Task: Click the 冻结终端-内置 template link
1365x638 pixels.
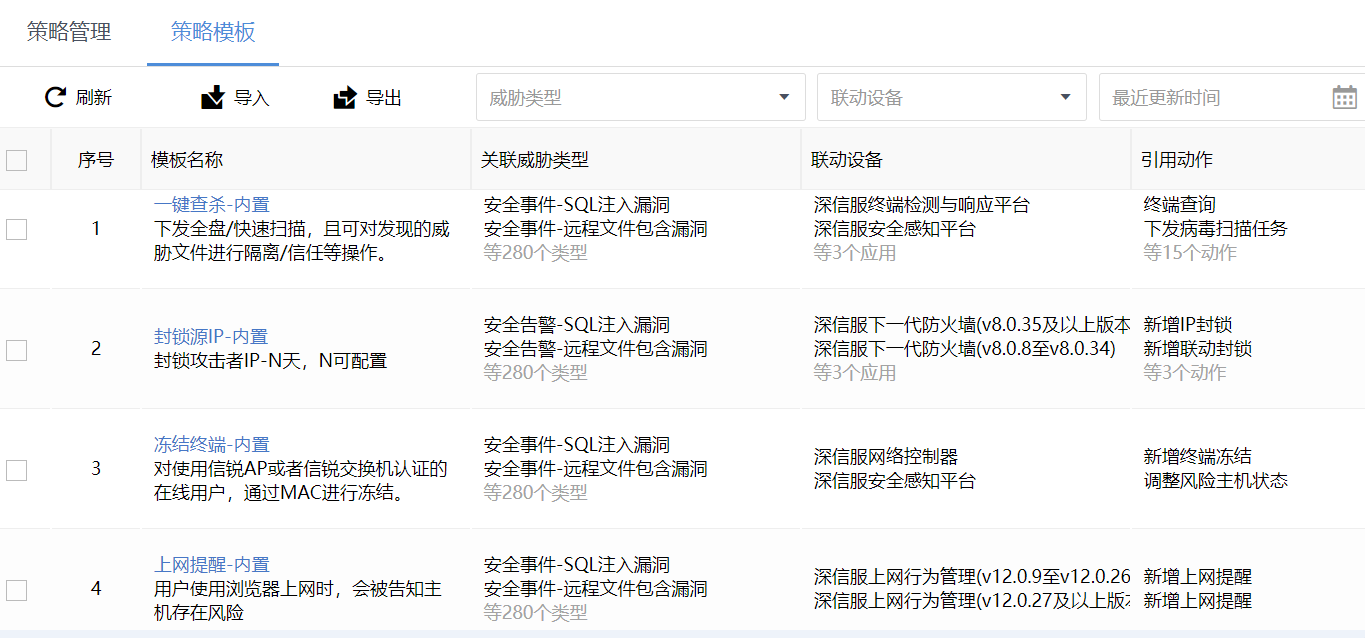Action: pos(211,445)
